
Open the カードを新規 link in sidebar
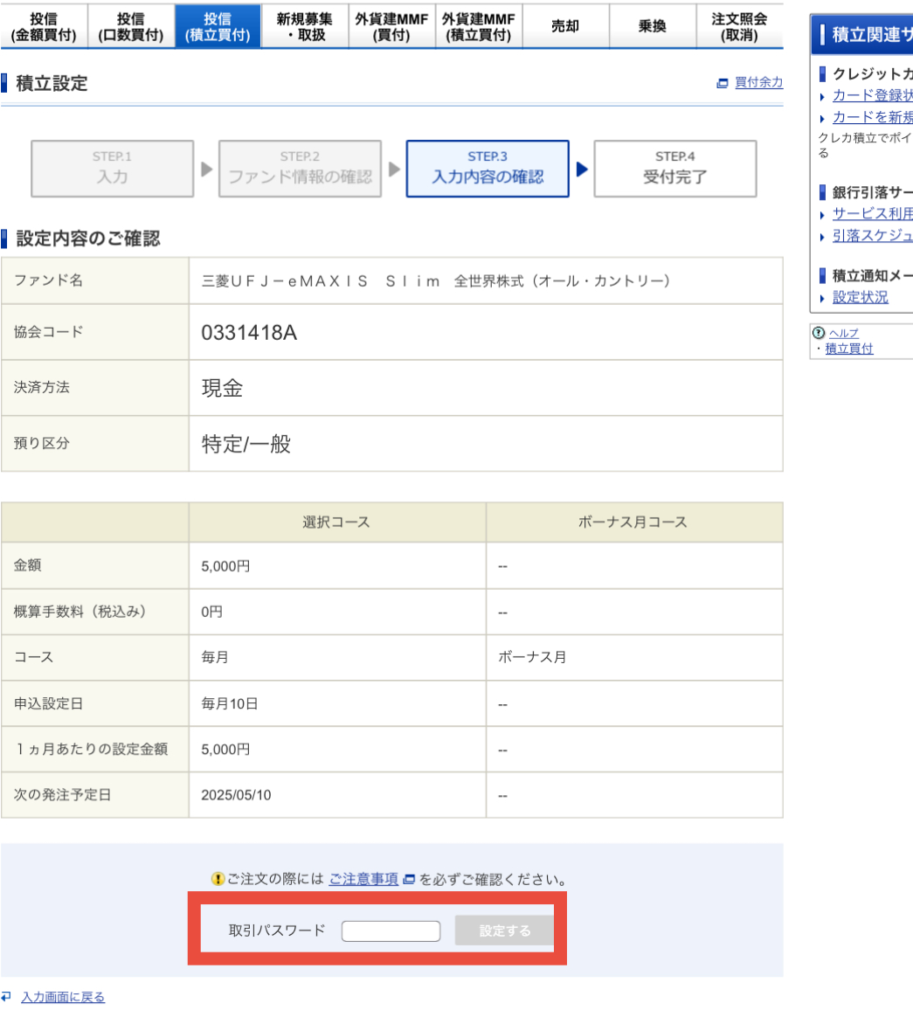(x=873, y=117)
